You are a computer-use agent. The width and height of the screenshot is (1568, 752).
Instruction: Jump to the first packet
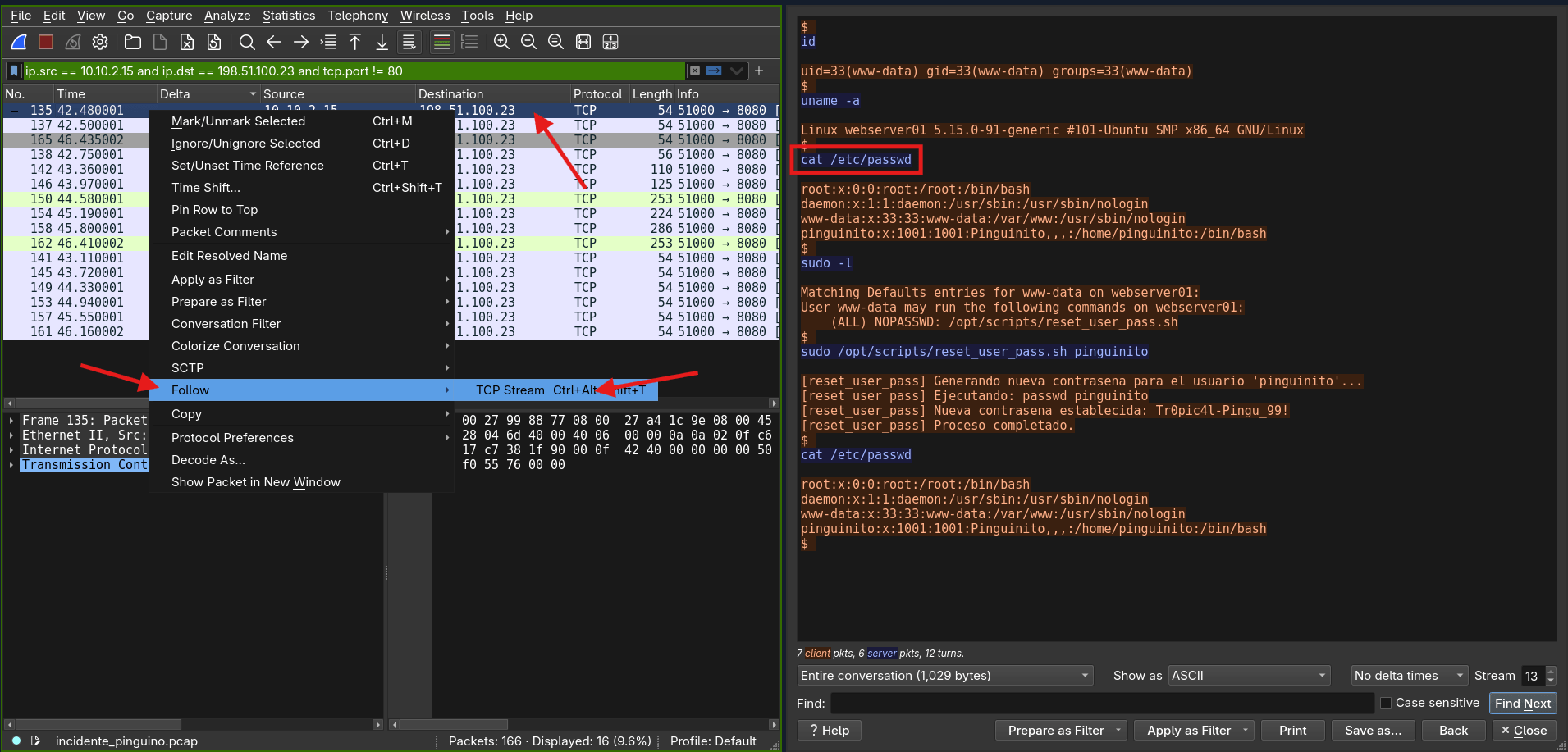355,42
